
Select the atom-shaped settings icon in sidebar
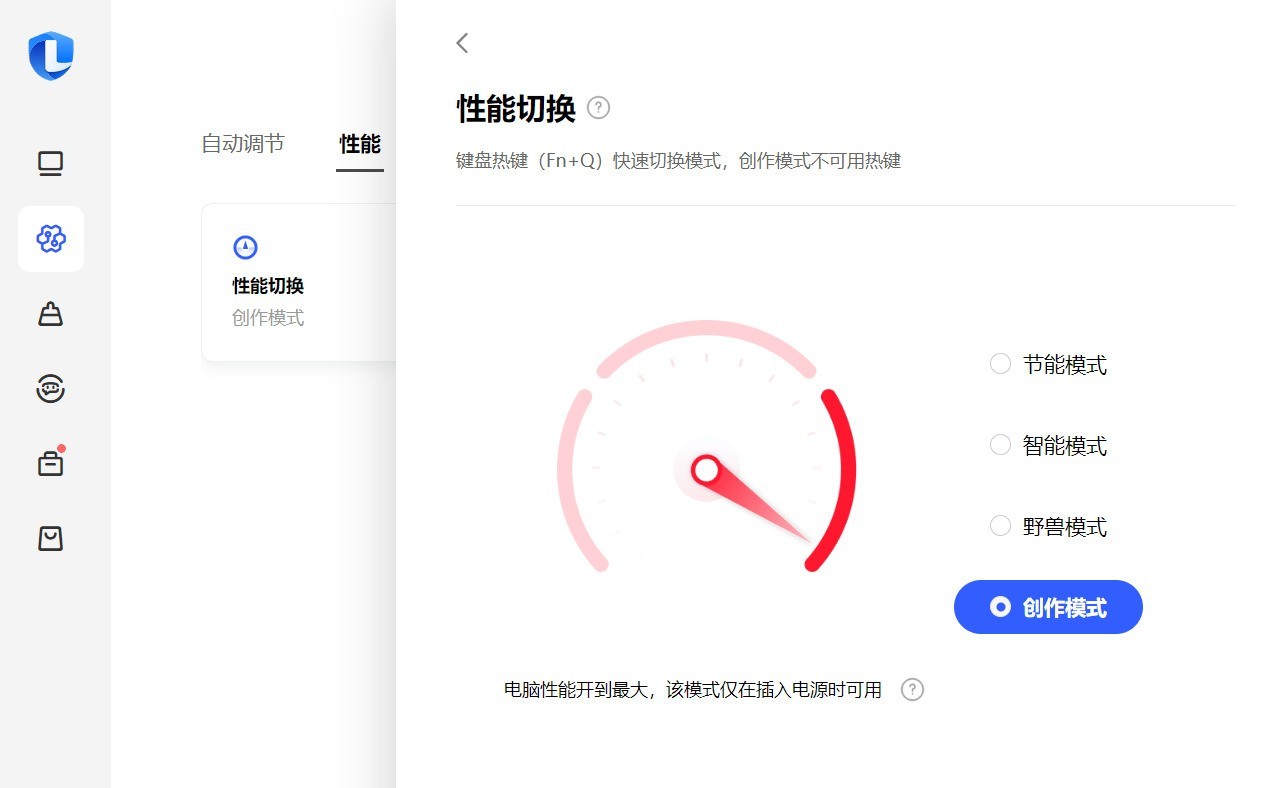click(x=50, y=239)
